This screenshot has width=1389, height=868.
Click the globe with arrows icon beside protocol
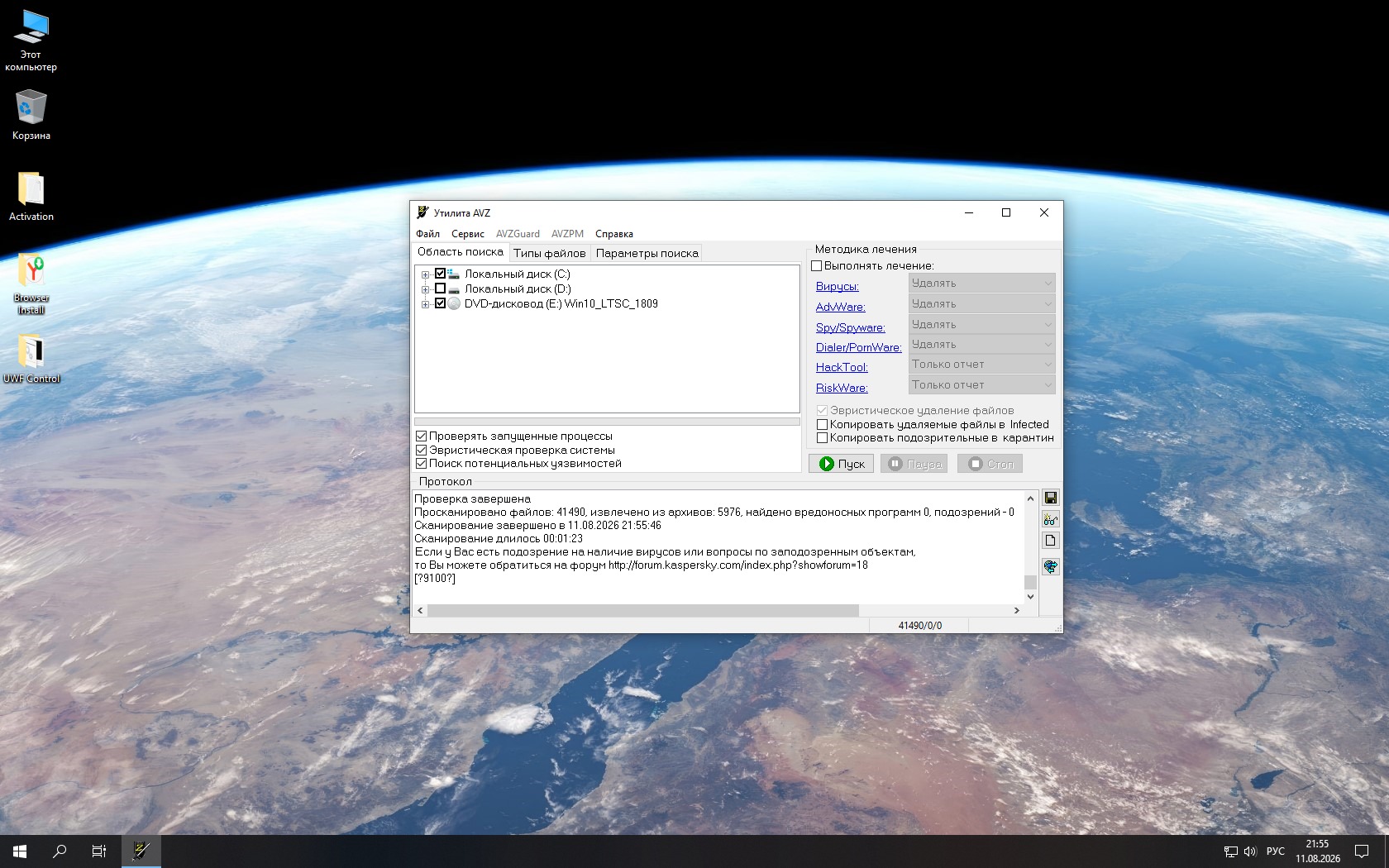click(1050, 566)
